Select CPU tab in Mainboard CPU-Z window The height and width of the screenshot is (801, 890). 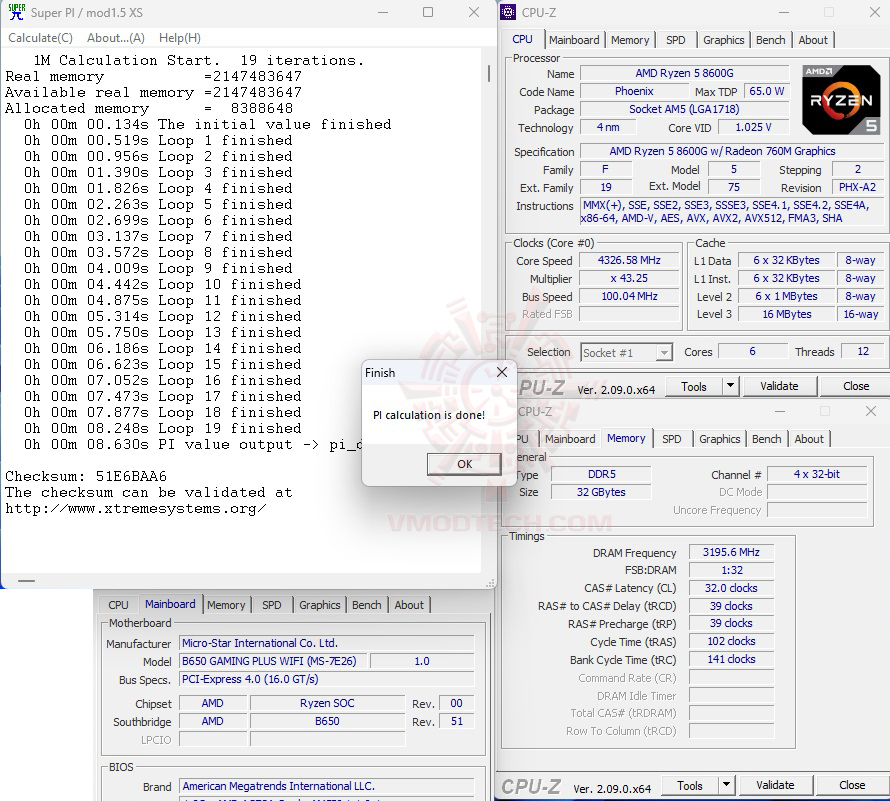coord(118,605)
